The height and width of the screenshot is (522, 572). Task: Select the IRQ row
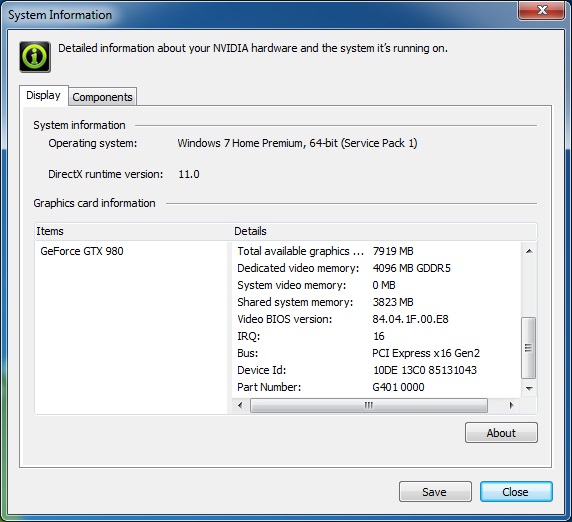coord(376,336)
